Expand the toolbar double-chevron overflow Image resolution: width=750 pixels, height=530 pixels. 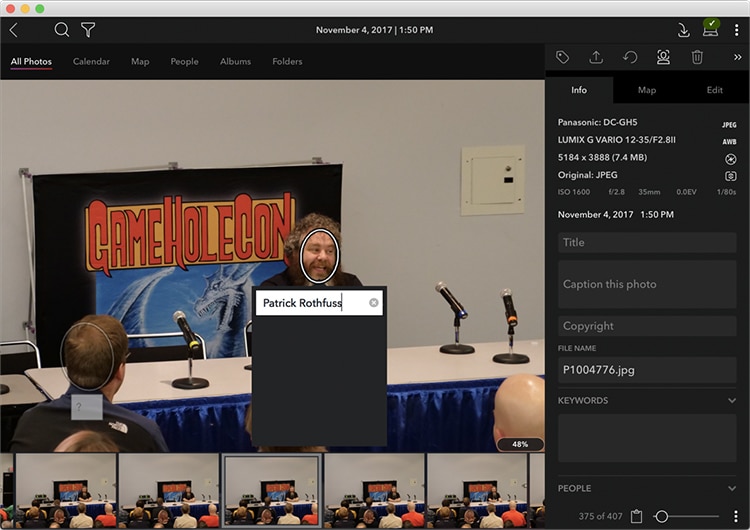click(x=737, y=58)
